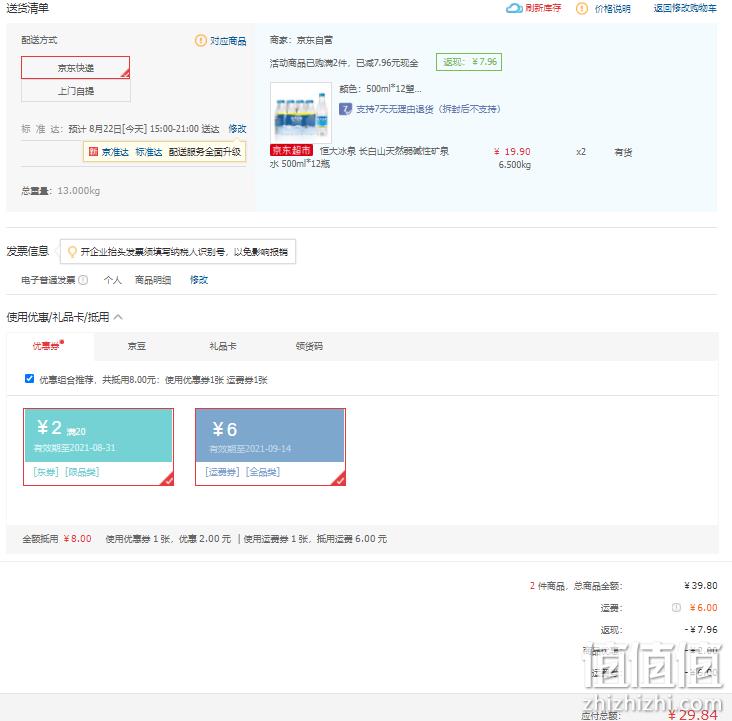Click total goods amount ¥39.80

pyautogui.click(x=701, y=586)
